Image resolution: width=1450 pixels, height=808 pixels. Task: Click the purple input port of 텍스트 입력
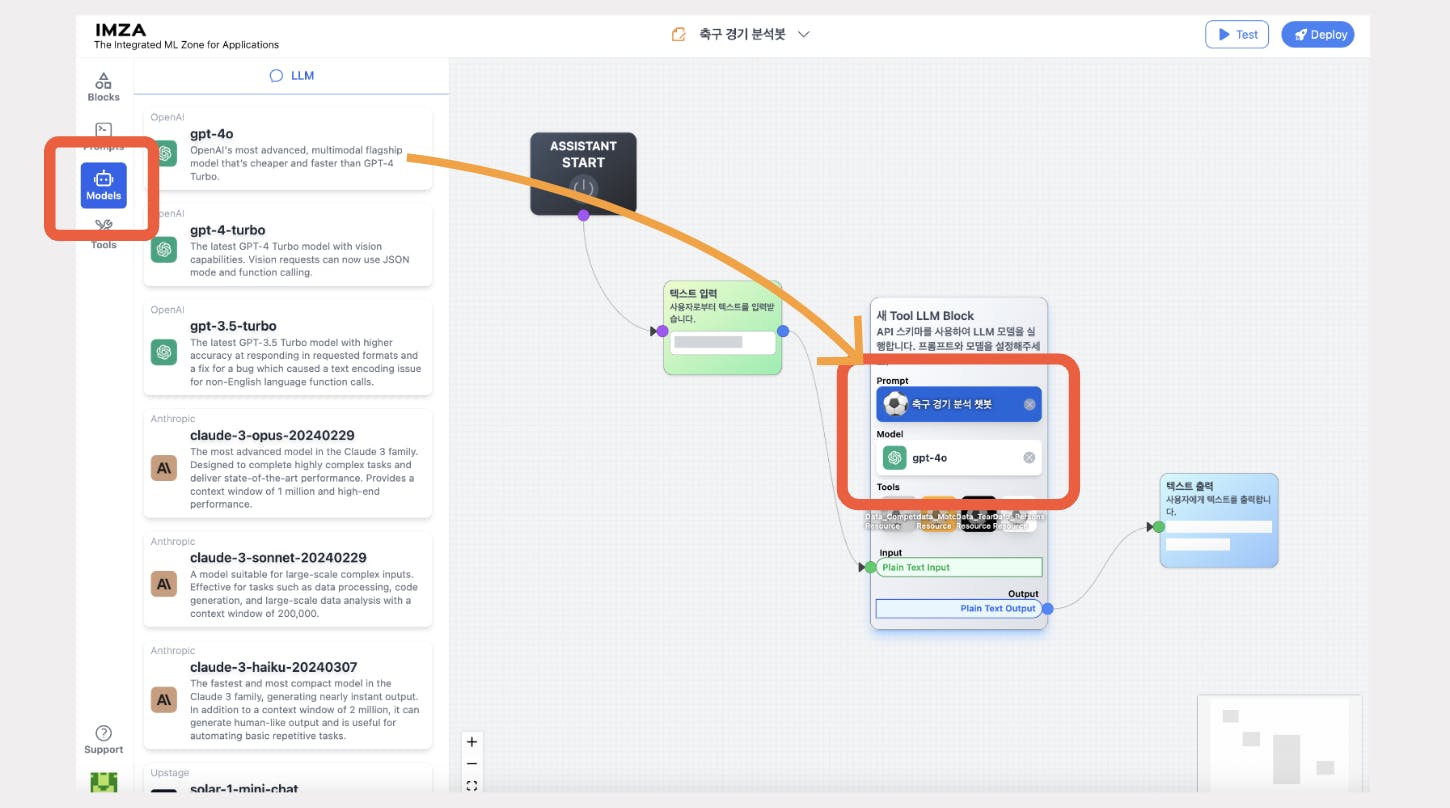point(662,331)
